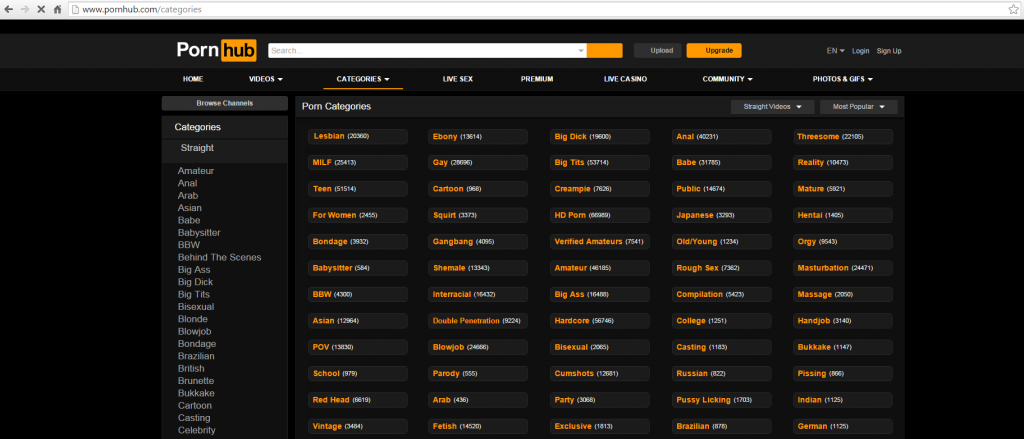Open the Compilation (5423) category tile

[722, 295]
